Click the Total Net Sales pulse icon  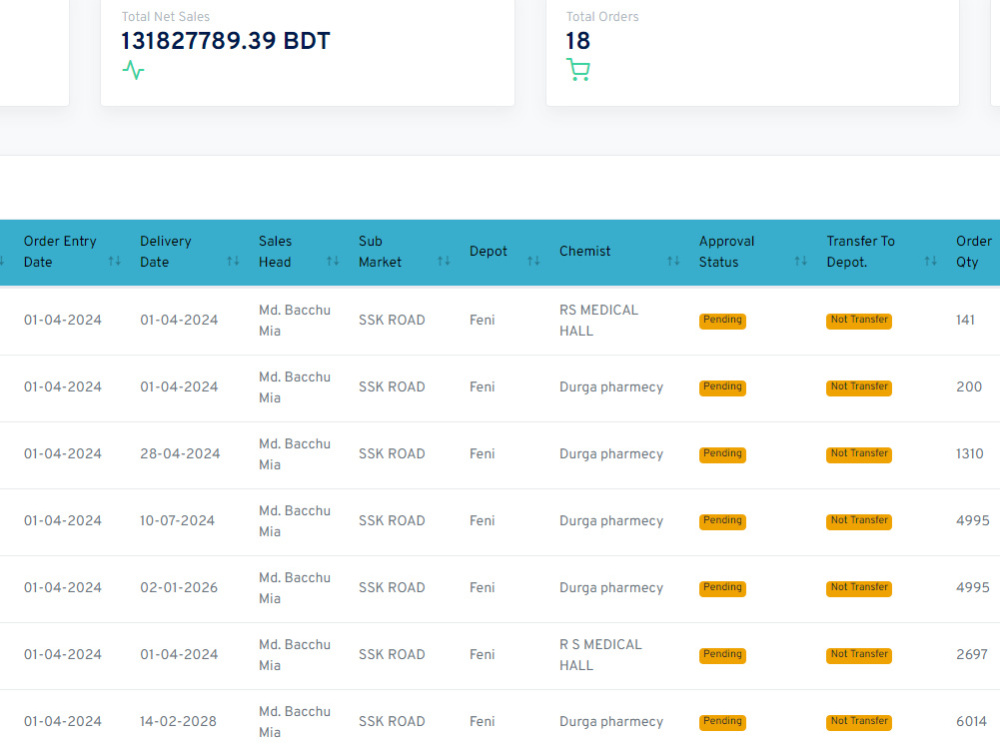pyautogui.click(x=133, y=70)
